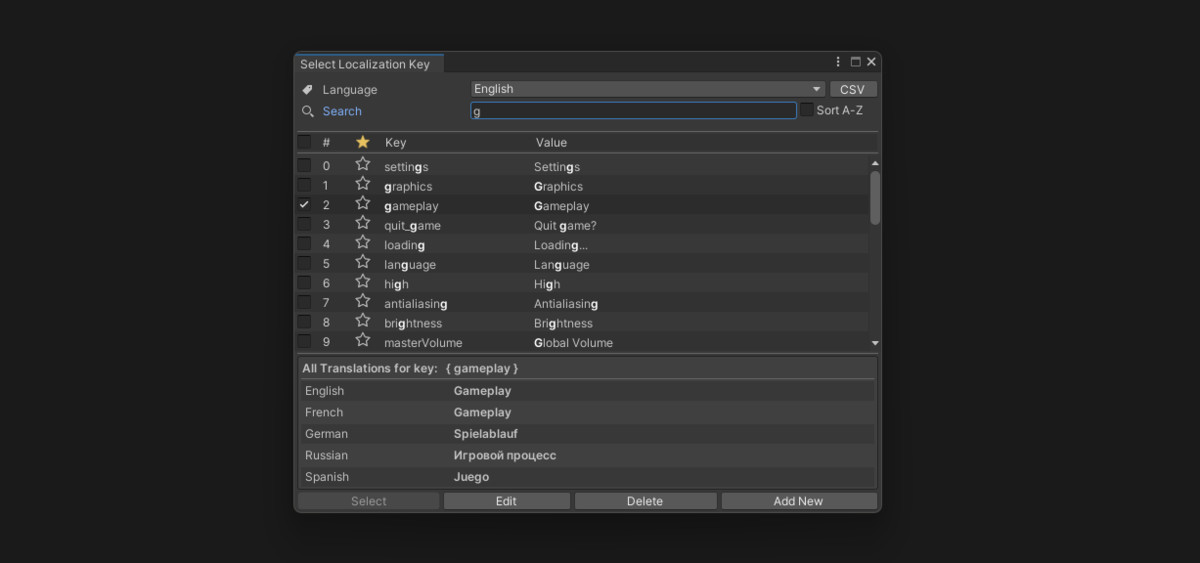Click the 'Quit game?' value
Viewport: 1200px width, 563px height.
(x=565, y=225)
